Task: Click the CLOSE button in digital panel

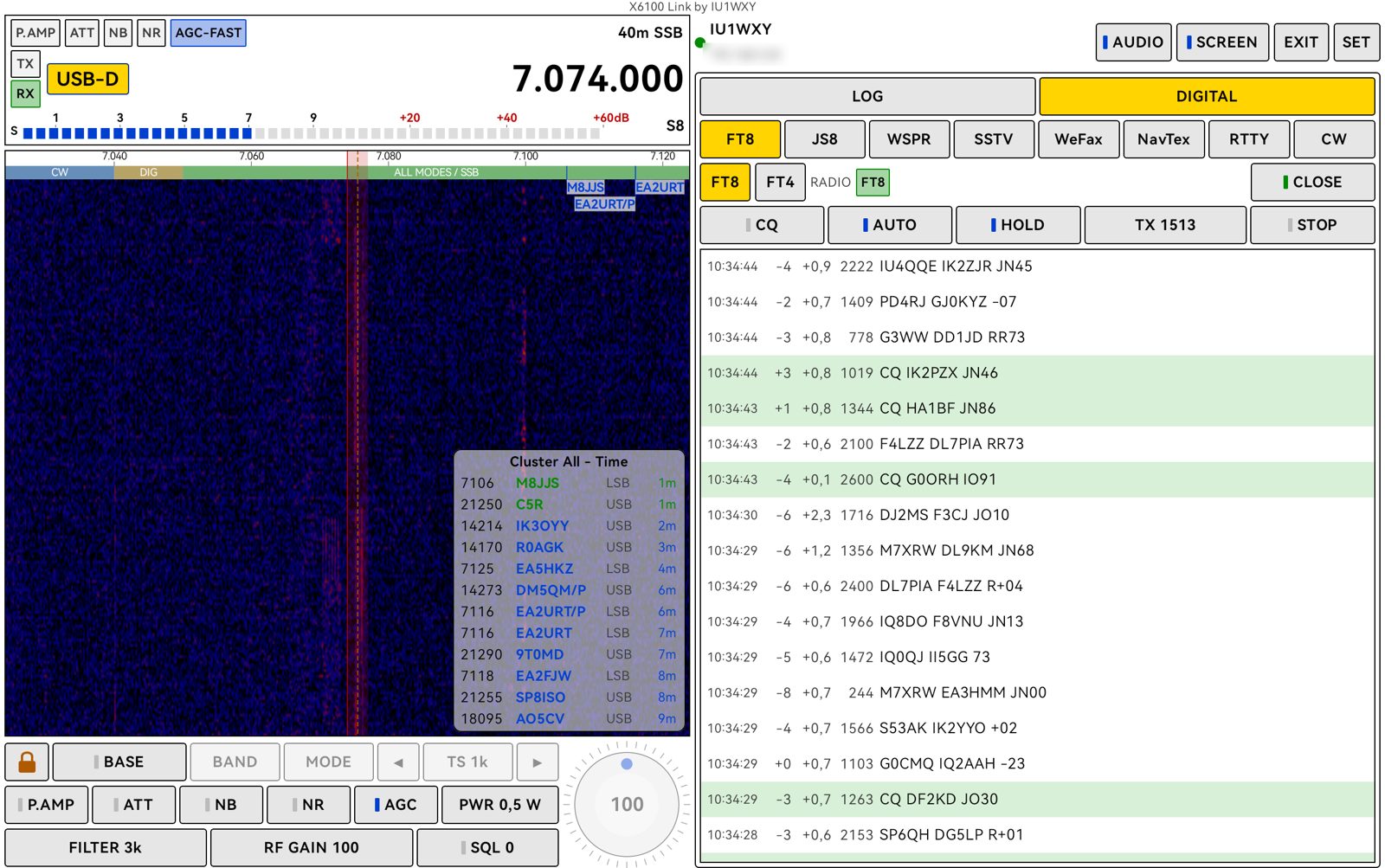Action: (x=1312, y=182)
